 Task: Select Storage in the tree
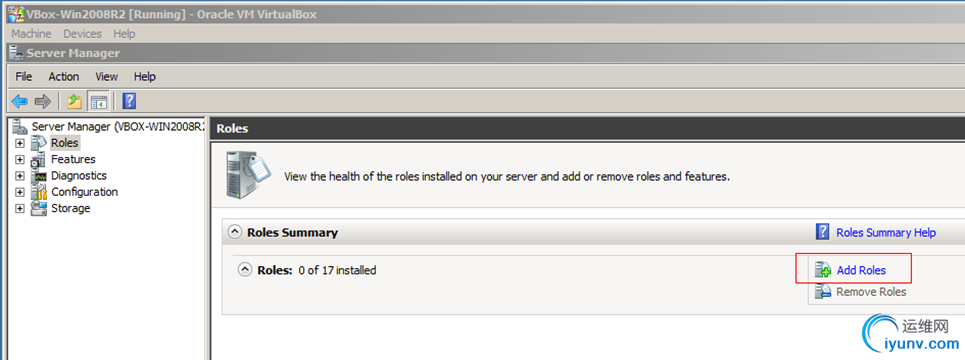tap(71, 209)
